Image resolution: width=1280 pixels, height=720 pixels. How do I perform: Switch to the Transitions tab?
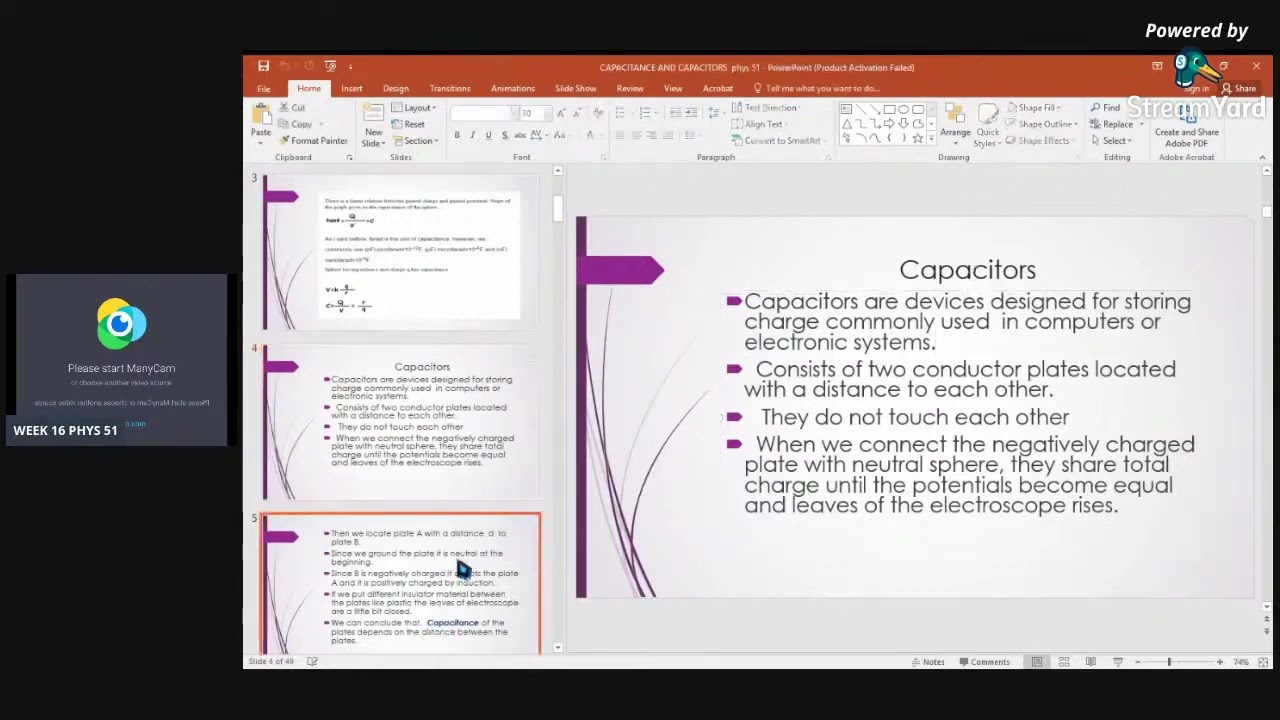point(450,89)
